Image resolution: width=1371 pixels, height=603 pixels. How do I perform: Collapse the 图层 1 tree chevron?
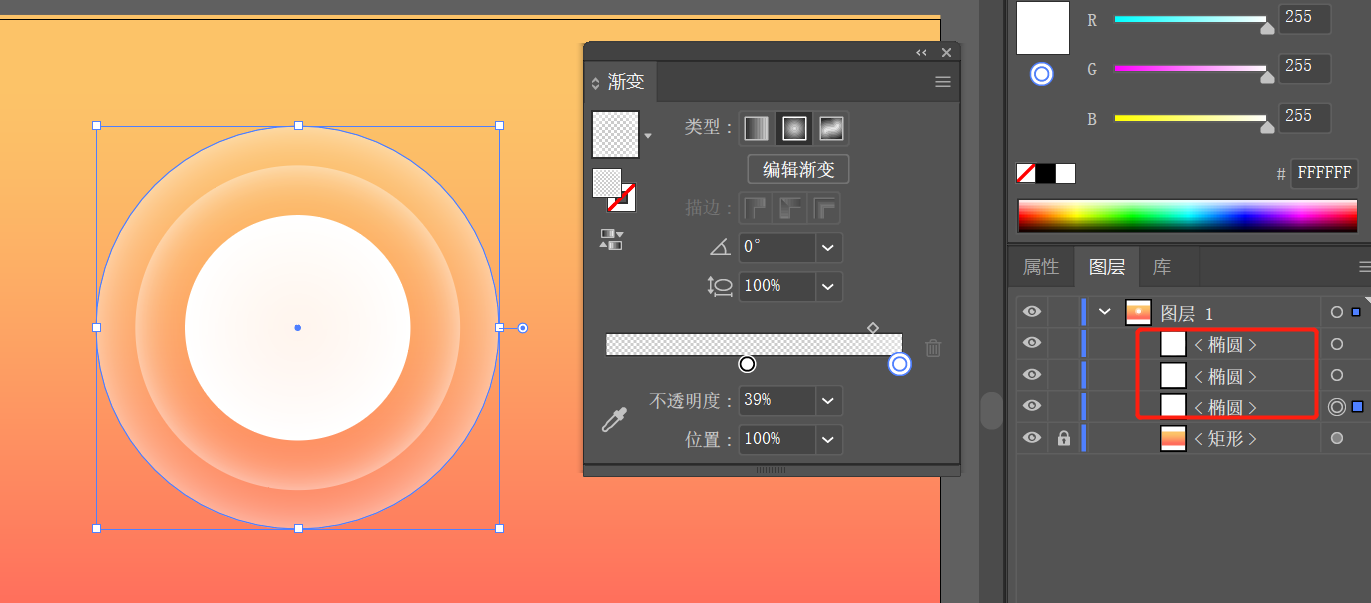pyautogui.click(x=1105, y=312)
